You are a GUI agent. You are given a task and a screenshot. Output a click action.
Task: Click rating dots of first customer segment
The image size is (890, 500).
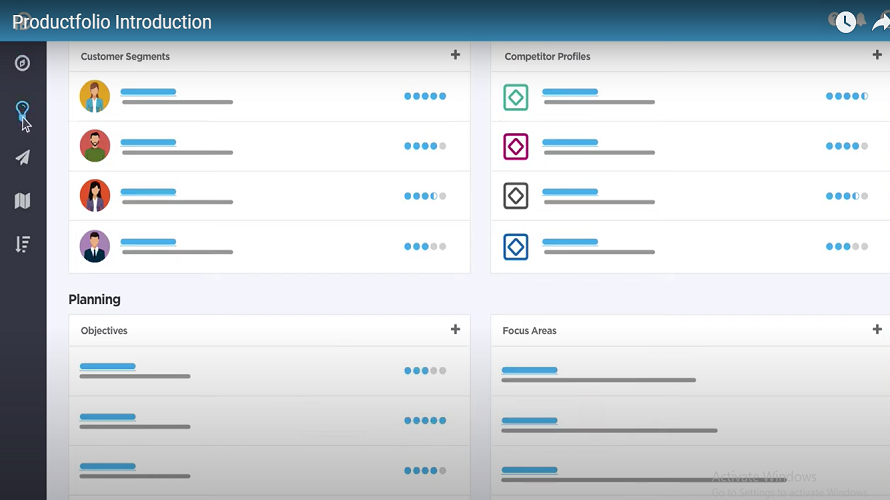(x=425, y=96)
